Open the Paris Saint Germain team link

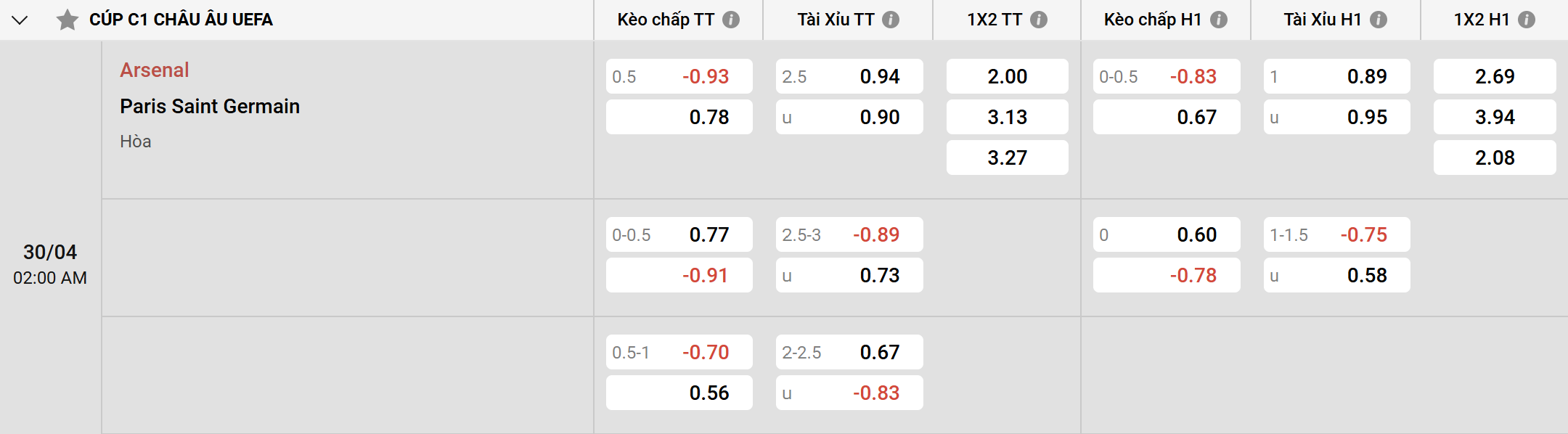click(x=210, y=106)
